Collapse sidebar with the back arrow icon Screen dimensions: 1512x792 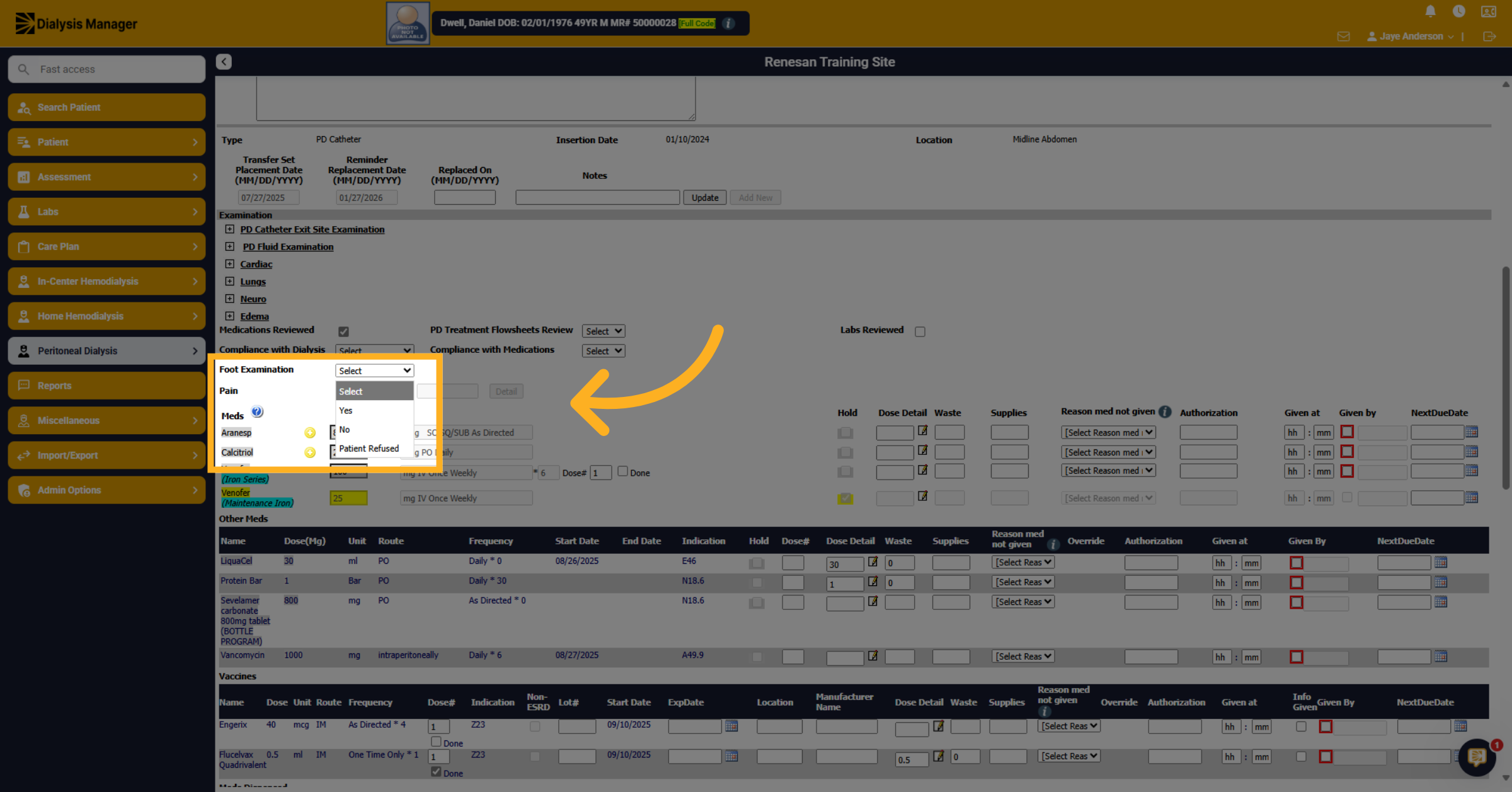pyautogui.click(x=224, y=62)
